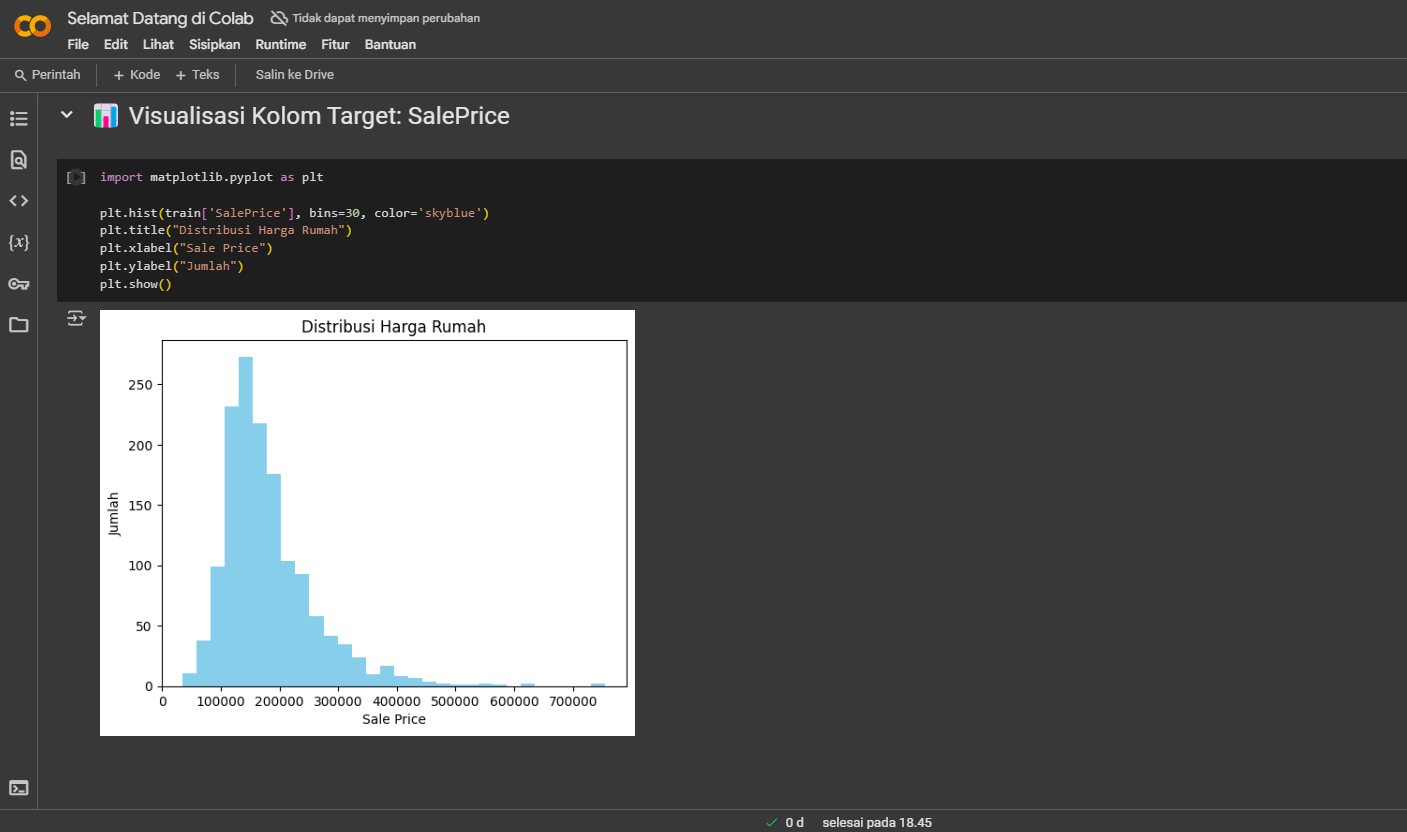This screenshot has width=1407, height=832.
Task: Click the chart title Distribusi Harga Rumah
Action: pyautogui.click(x=394, y=327)
